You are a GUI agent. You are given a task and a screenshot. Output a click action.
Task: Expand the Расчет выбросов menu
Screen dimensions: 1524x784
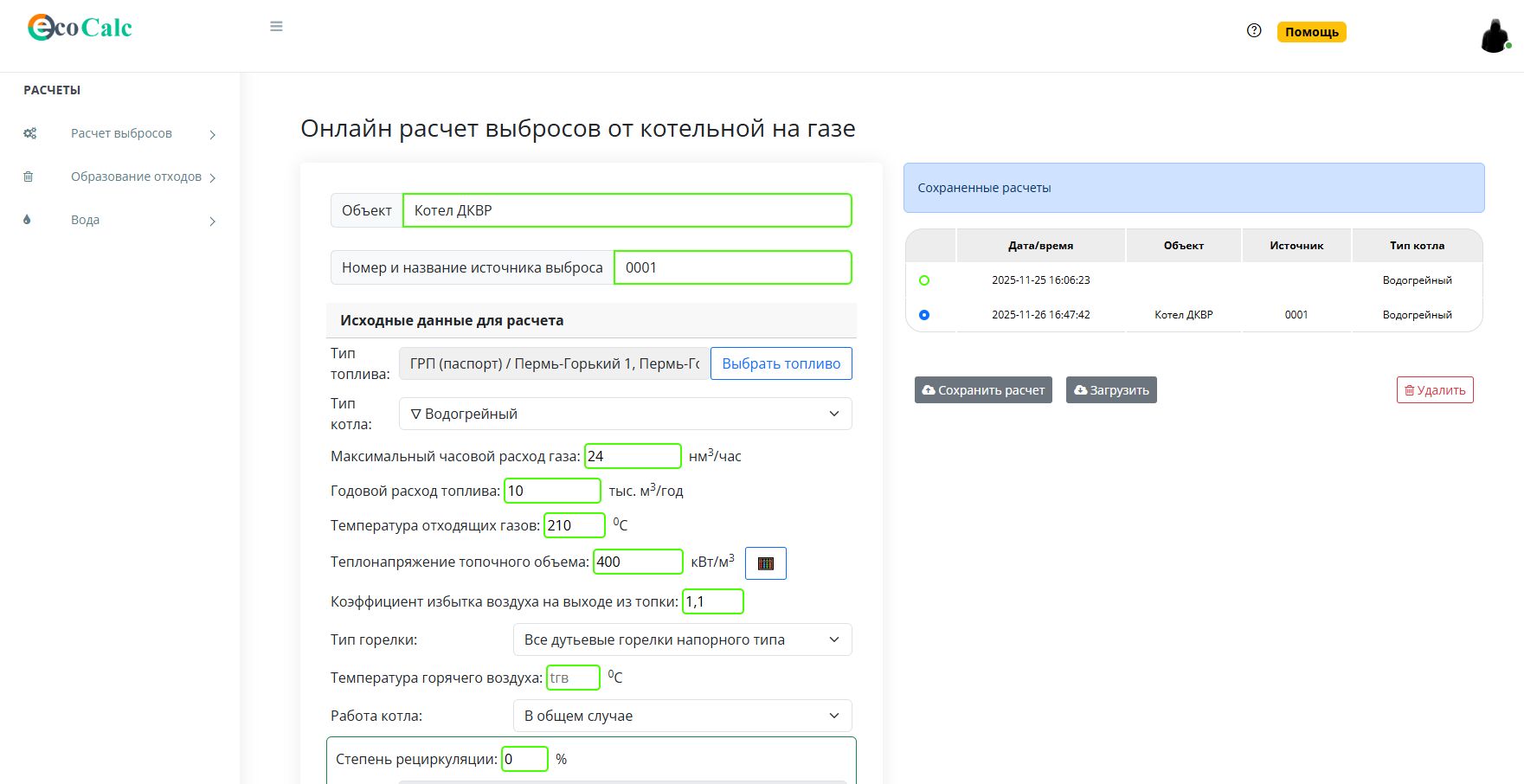tap(121, 133)
